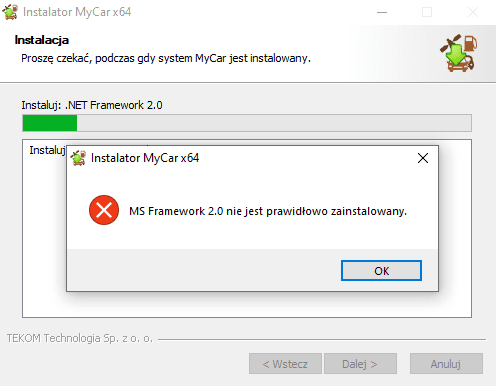
Task: Click the OK button in error dialog
Action: [x=381, y=271]
